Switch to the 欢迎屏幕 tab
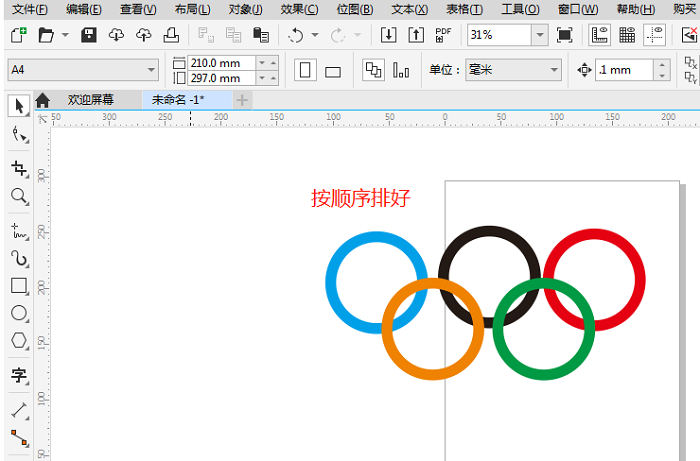This screenshot has height=461, width=700. (90, 100)
